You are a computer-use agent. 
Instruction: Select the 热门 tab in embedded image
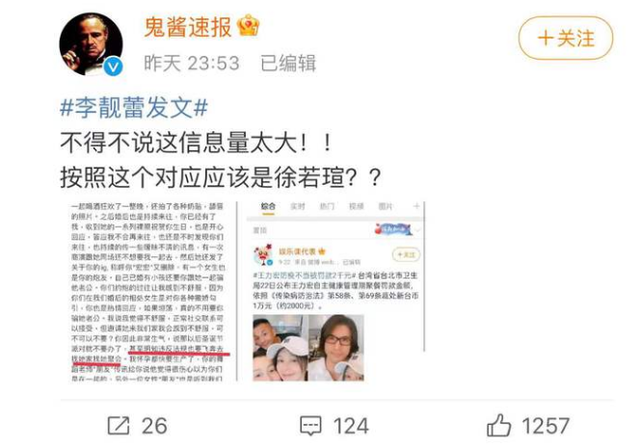[327, 206]
